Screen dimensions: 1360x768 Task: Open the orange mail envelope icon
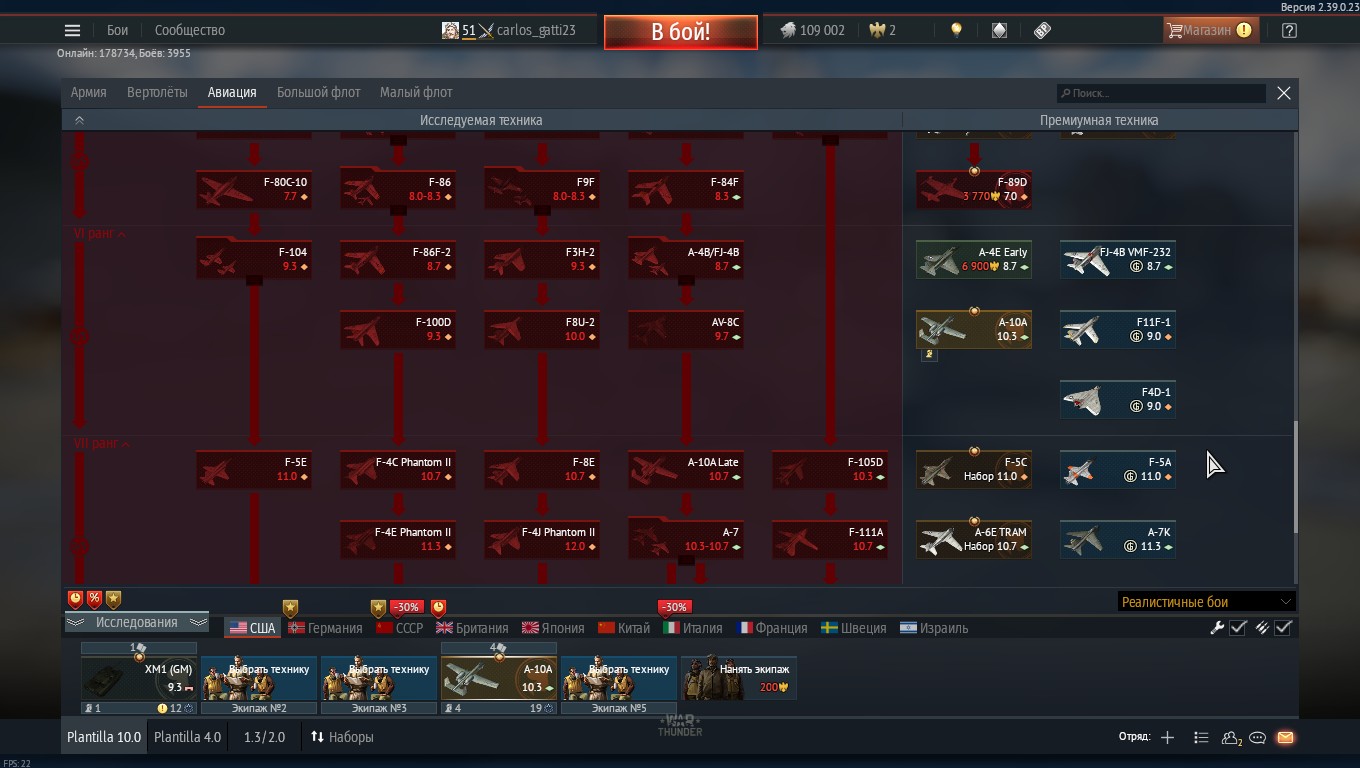1285,738
